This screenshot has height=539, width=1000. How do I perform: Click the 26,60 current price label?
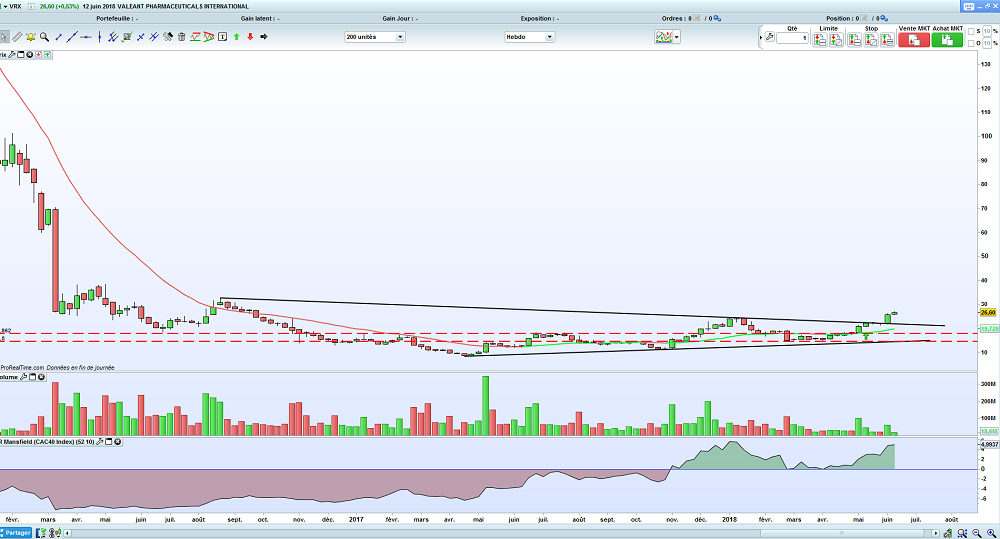click(x=988, y=313)
